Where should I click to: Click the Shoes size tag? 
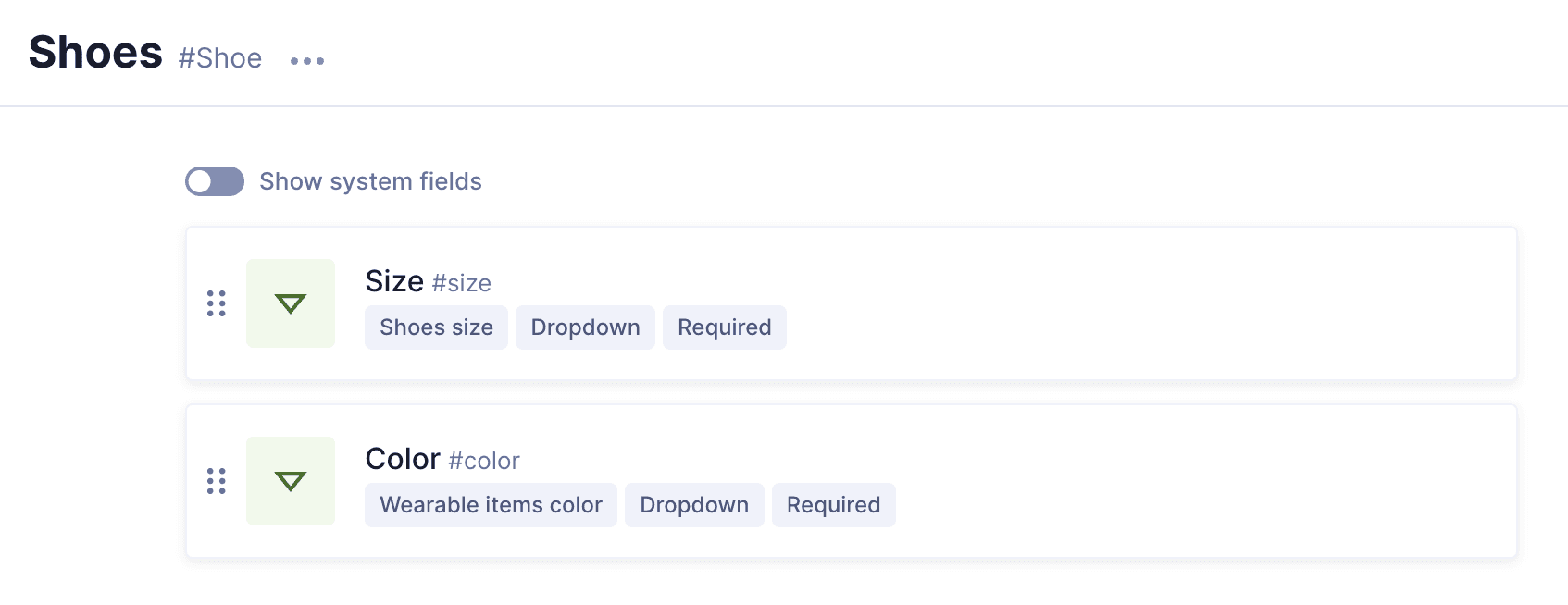tap(436, 327)
